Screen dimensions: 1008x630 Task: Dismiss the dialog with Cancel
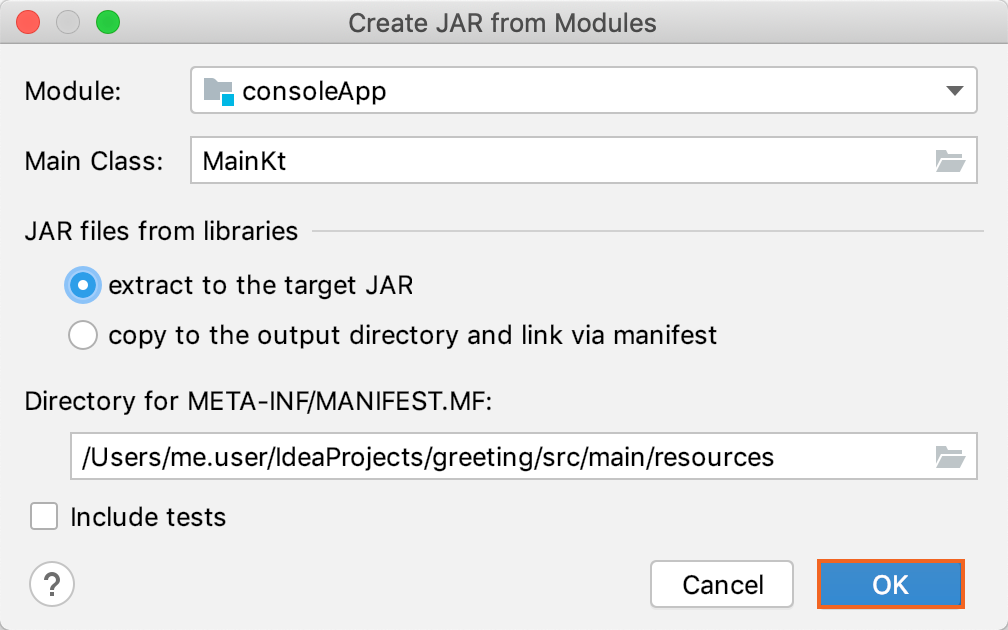point(721,584)
